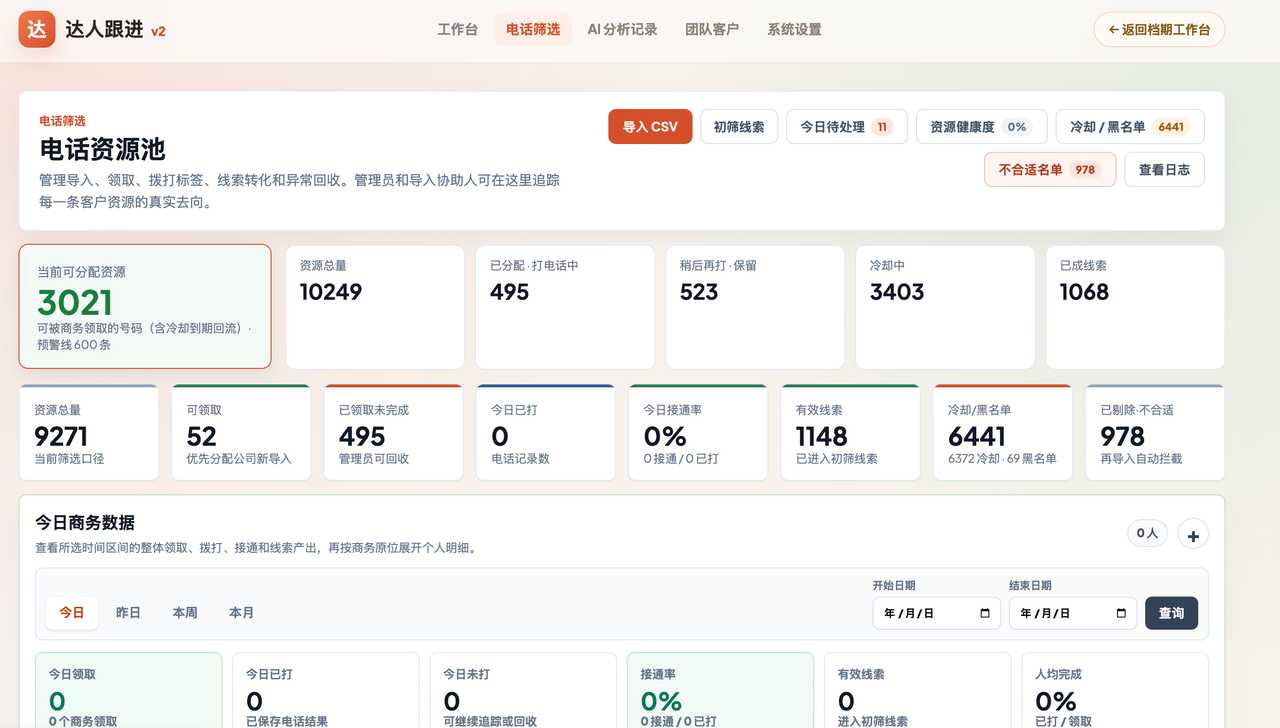Open 今日待处理 11 button

pos(847,127)
